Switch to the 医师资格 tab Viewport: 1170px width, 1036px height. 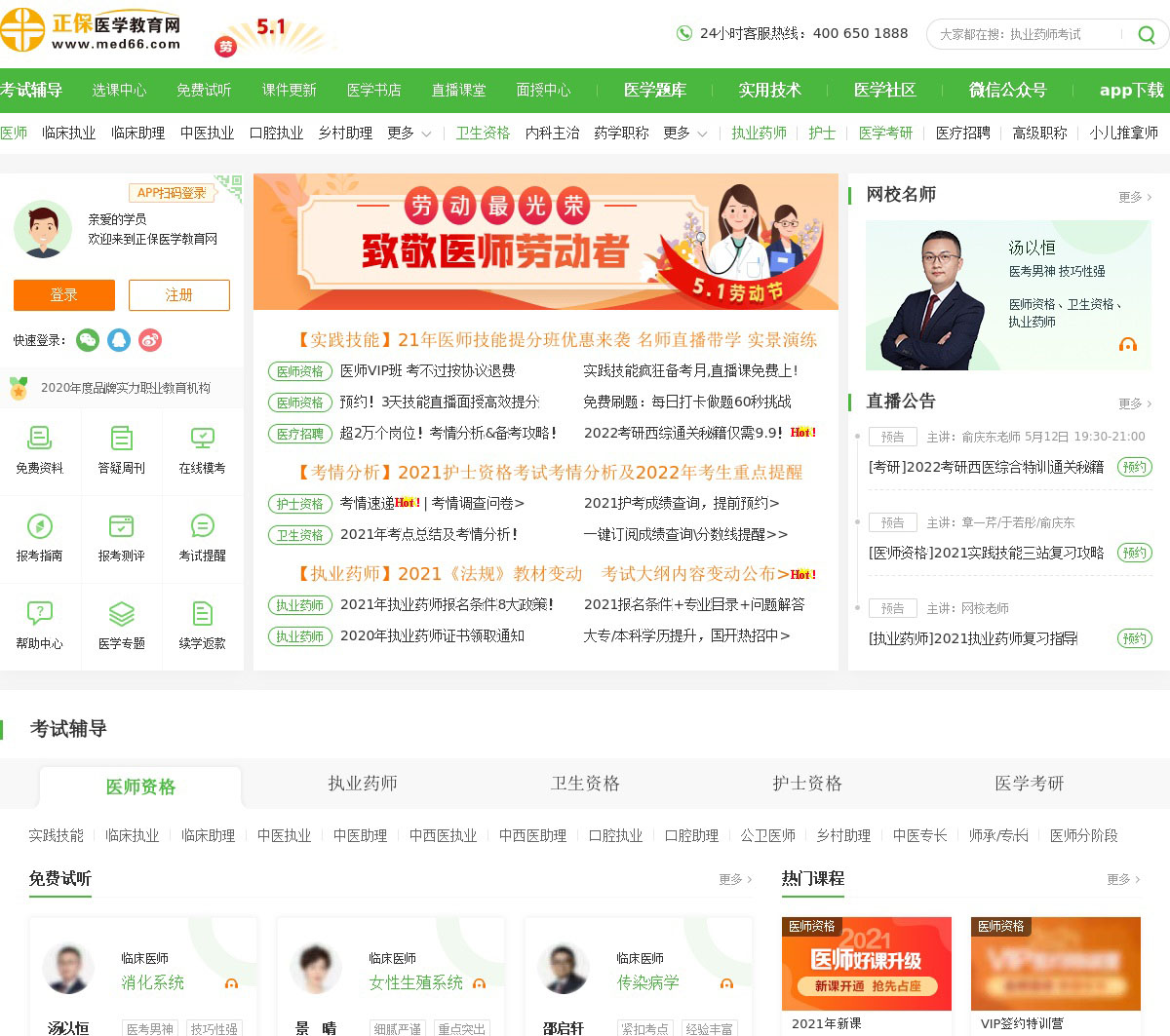pos(140,787)
